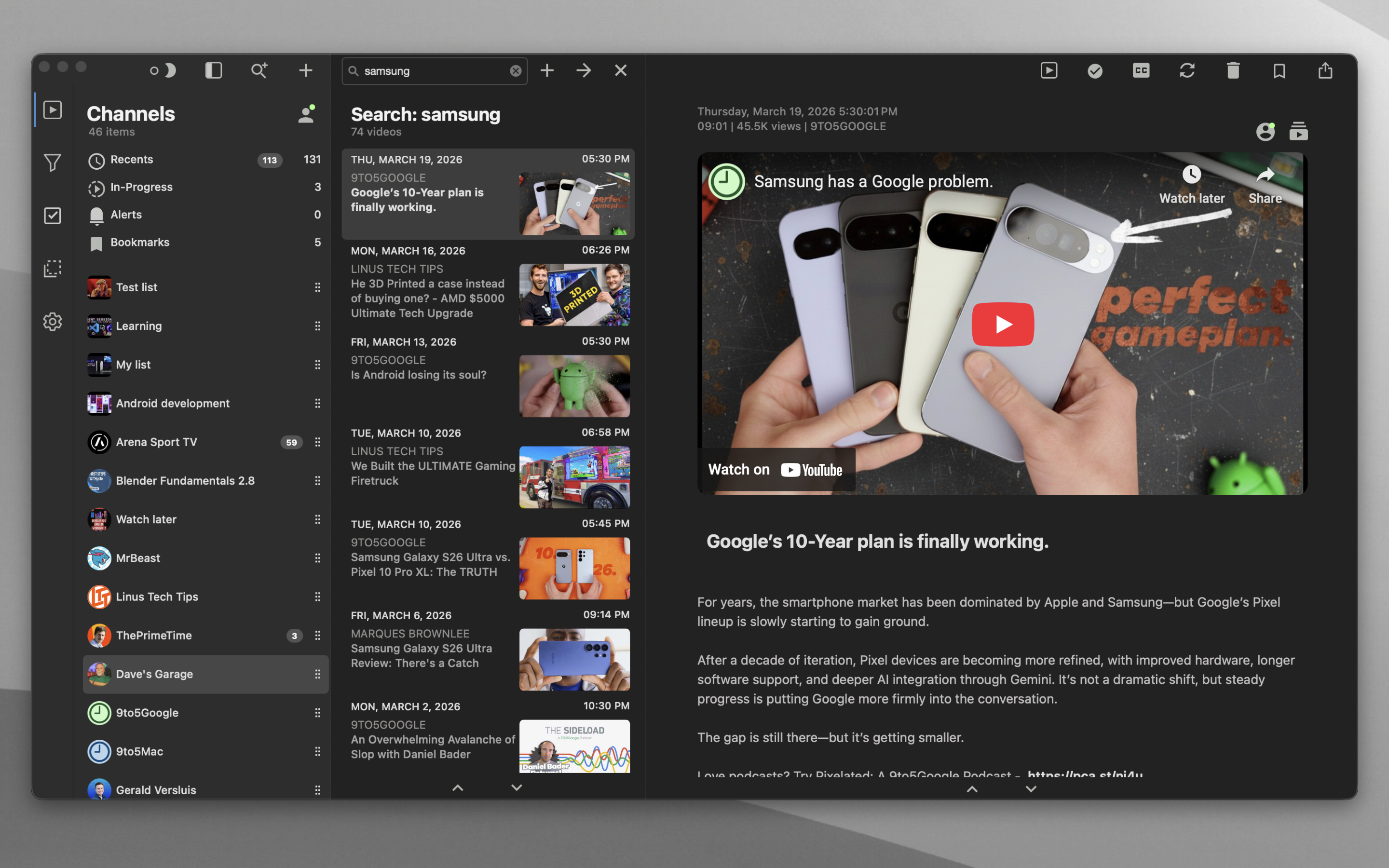Open the filter funnel section
The width and height of the screenshot is (1389, 868).
[x=52, y=163]
